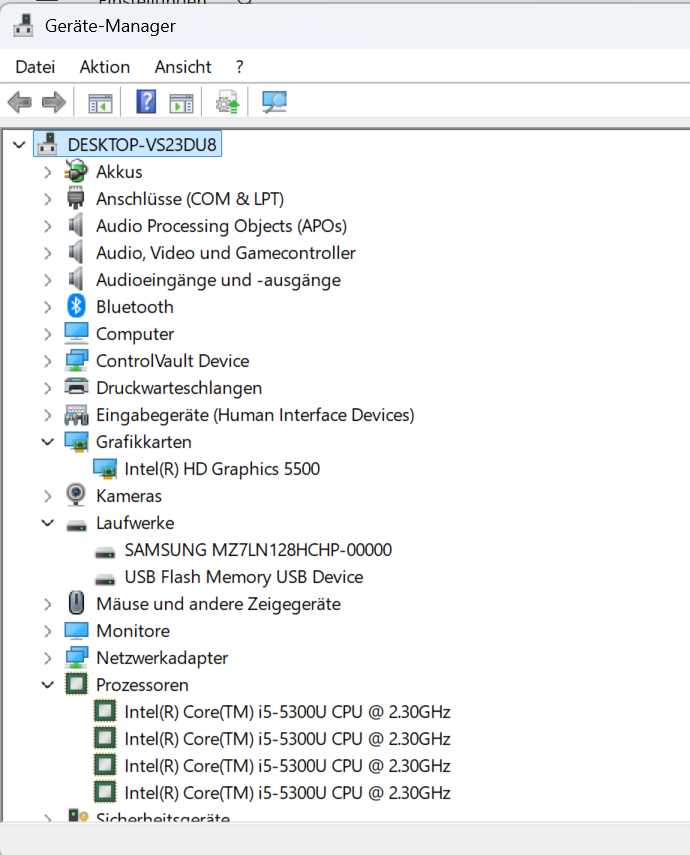Click the Back arrow toolbar button
The height and width of the screenshot is (855, 690).
click(20, 102)
